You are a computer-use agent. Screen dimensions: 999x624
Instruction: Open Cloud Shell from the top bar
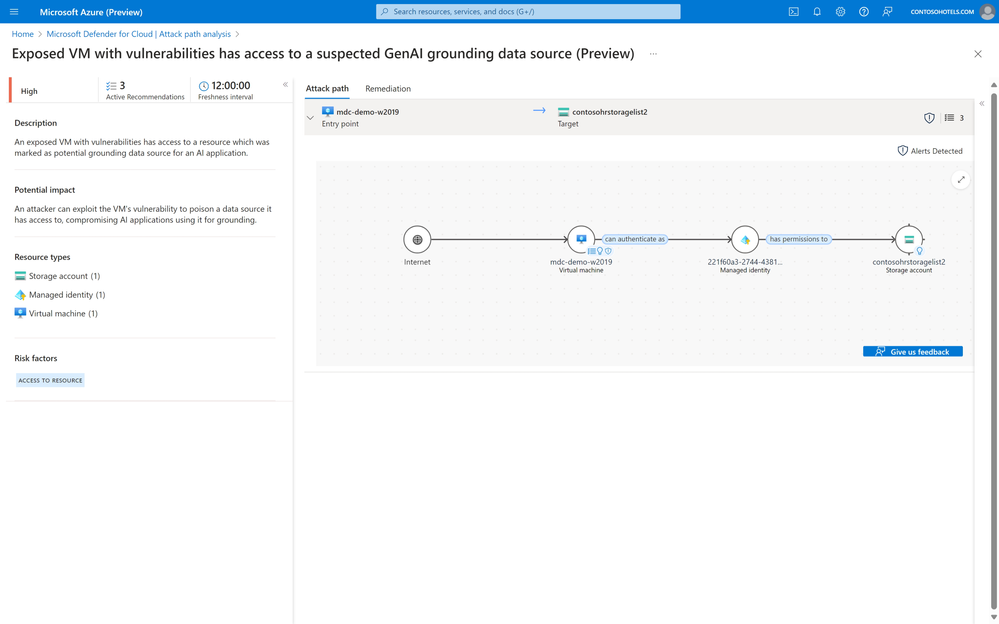tap(793, 11)
